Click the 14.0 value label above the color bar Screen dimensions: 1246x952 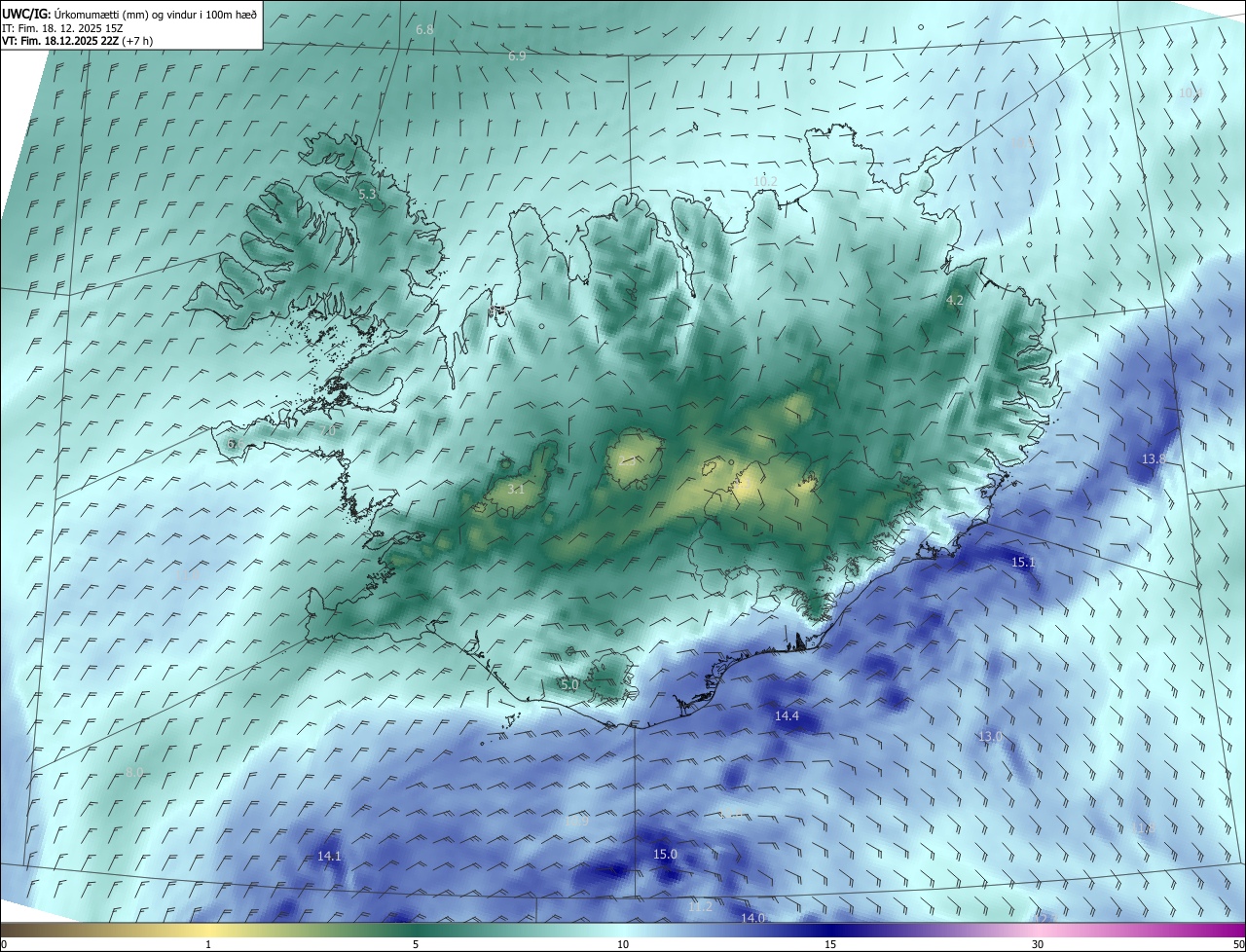(x=753, y=918)
